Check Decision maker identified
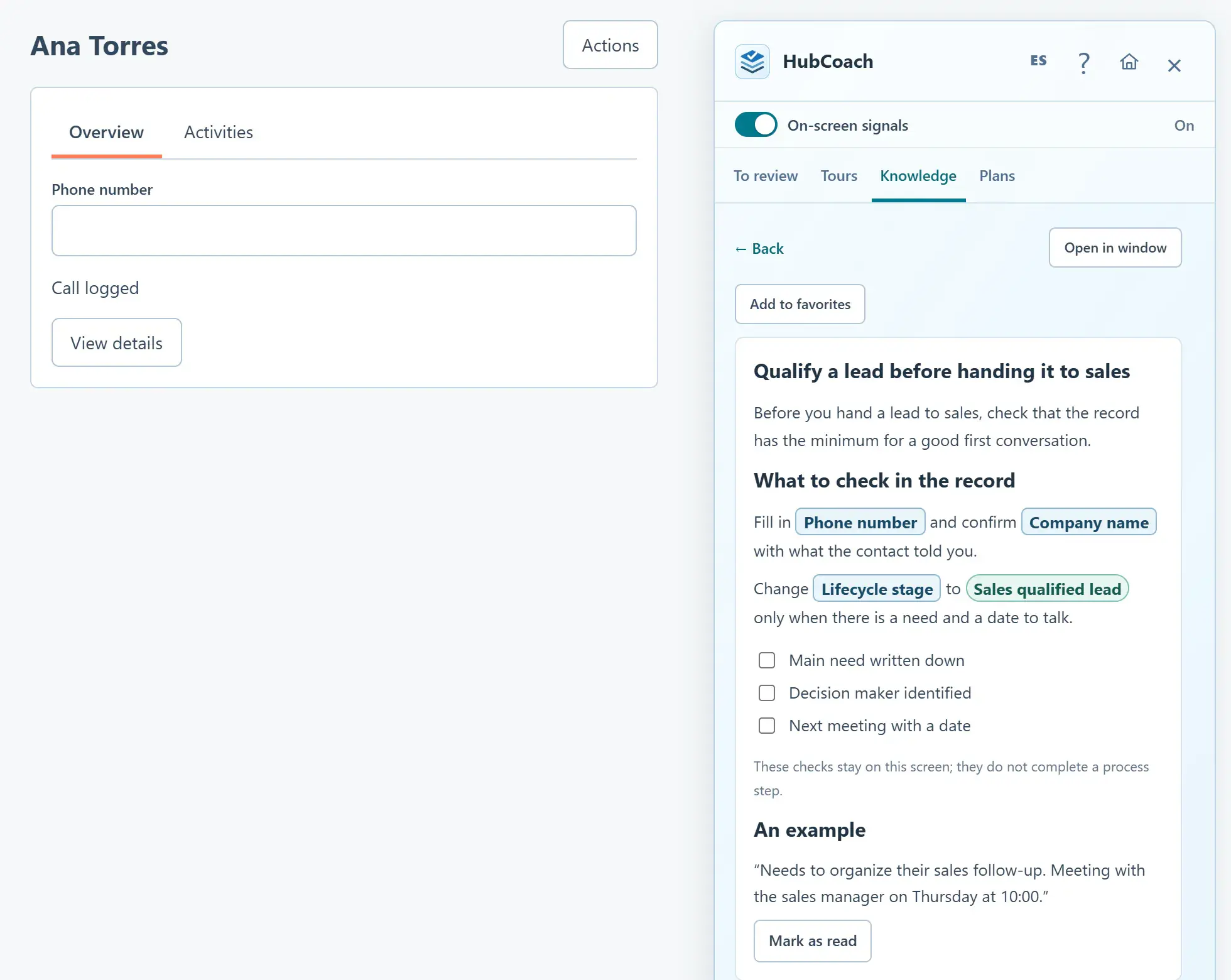Viewport: 1231px width, 980px height. (766, 693)
